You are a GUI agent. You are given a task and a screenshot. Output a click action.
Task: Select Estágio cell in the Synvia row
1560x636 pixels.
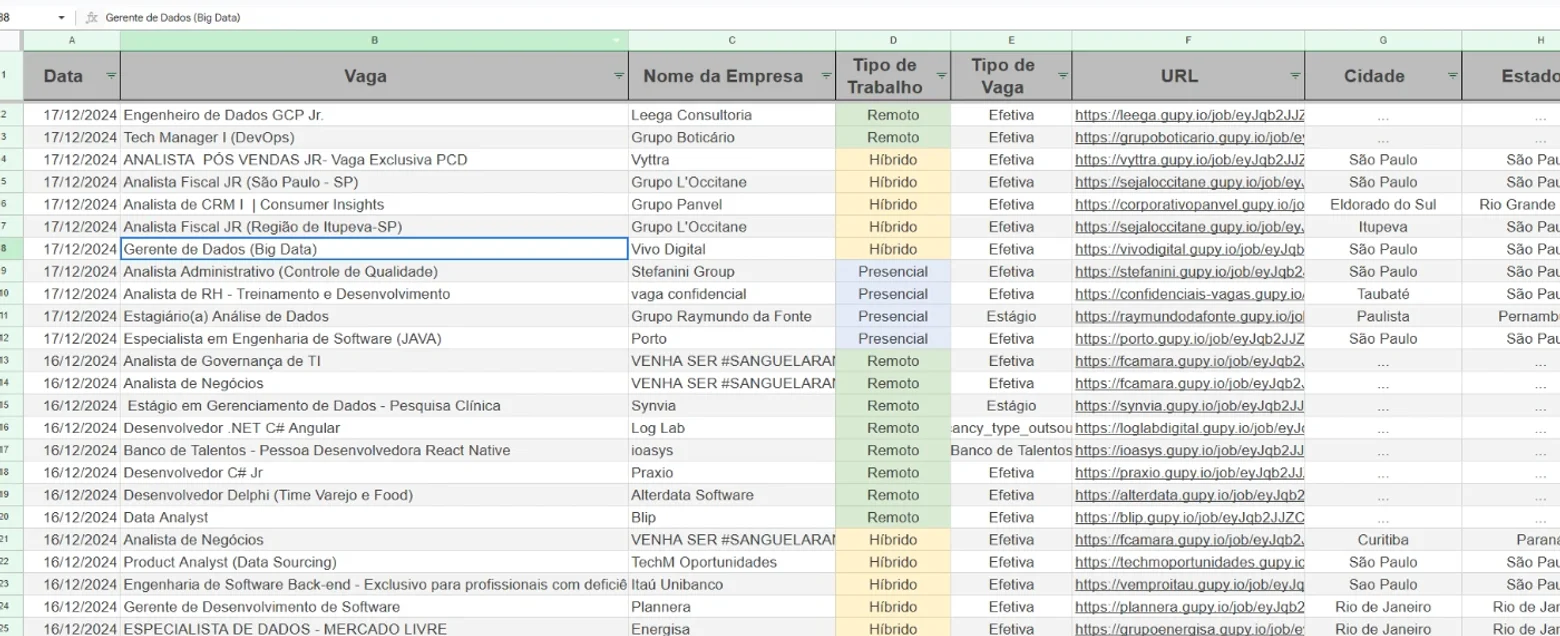tap(1011, 406)
